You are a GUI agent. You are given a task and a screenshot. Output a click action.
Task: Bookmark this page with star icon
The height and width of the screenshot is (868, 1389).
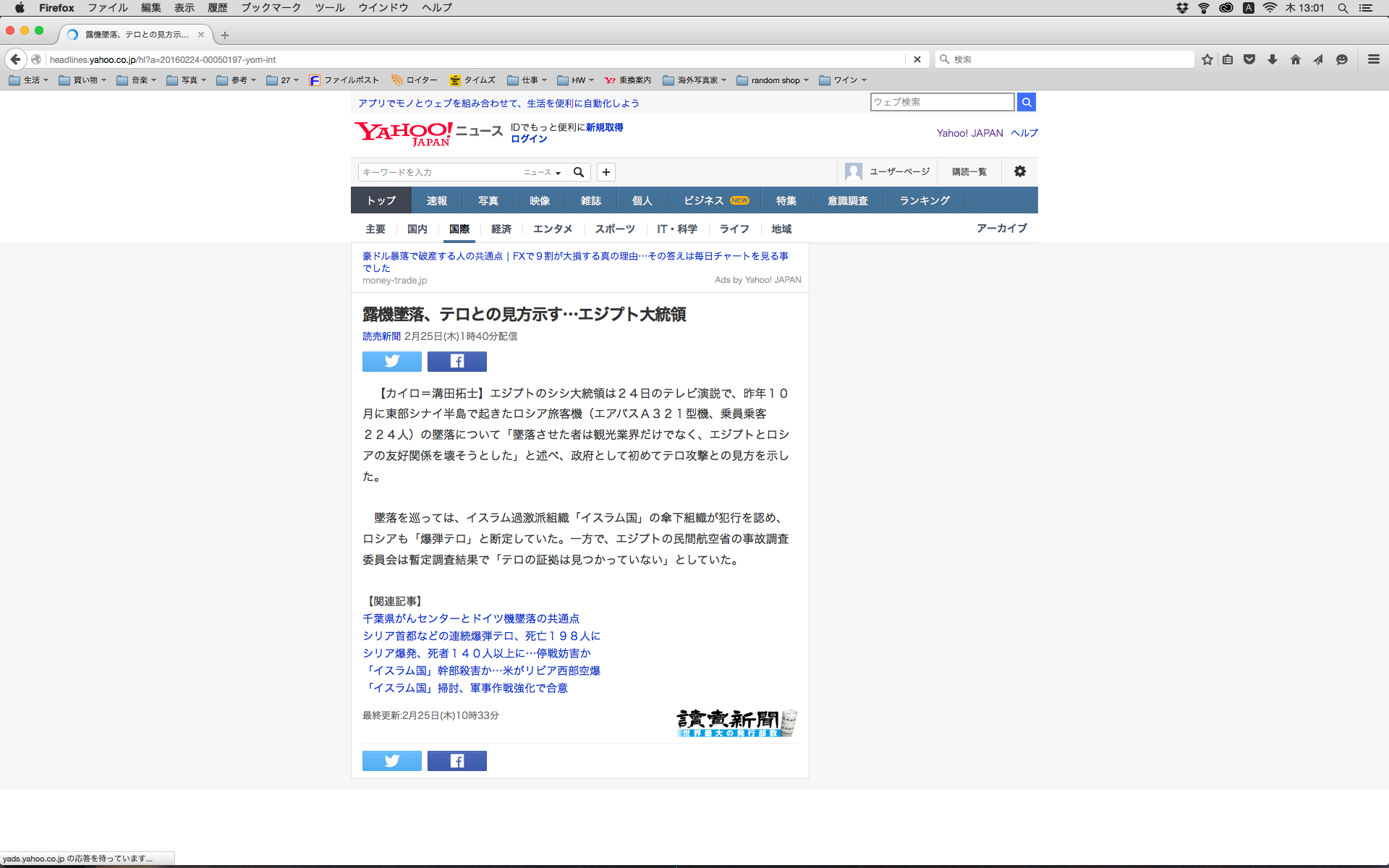[1207, 59]
